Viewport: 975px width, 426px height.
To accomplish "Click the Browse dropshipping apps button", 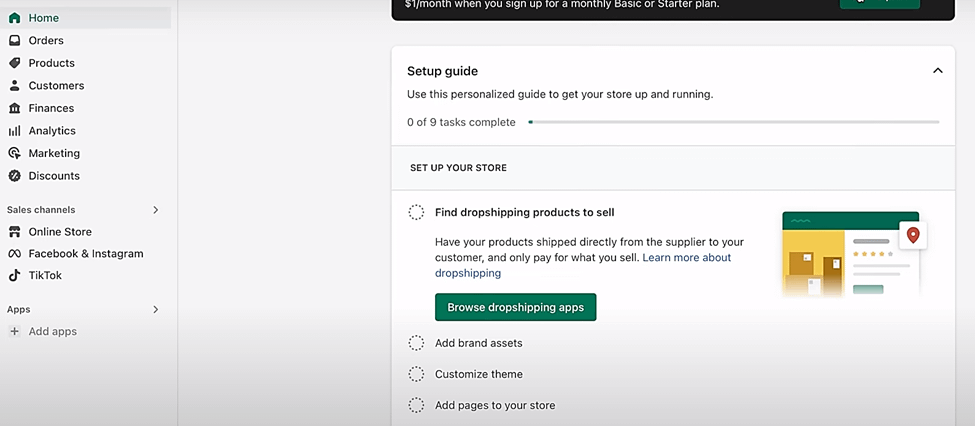I will 515,307.
